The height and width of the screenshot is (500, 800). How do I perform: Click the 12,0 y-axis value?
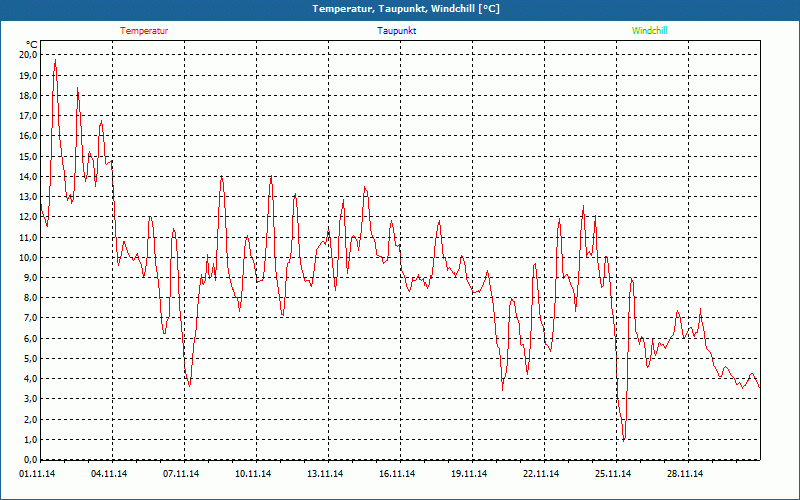28,216
